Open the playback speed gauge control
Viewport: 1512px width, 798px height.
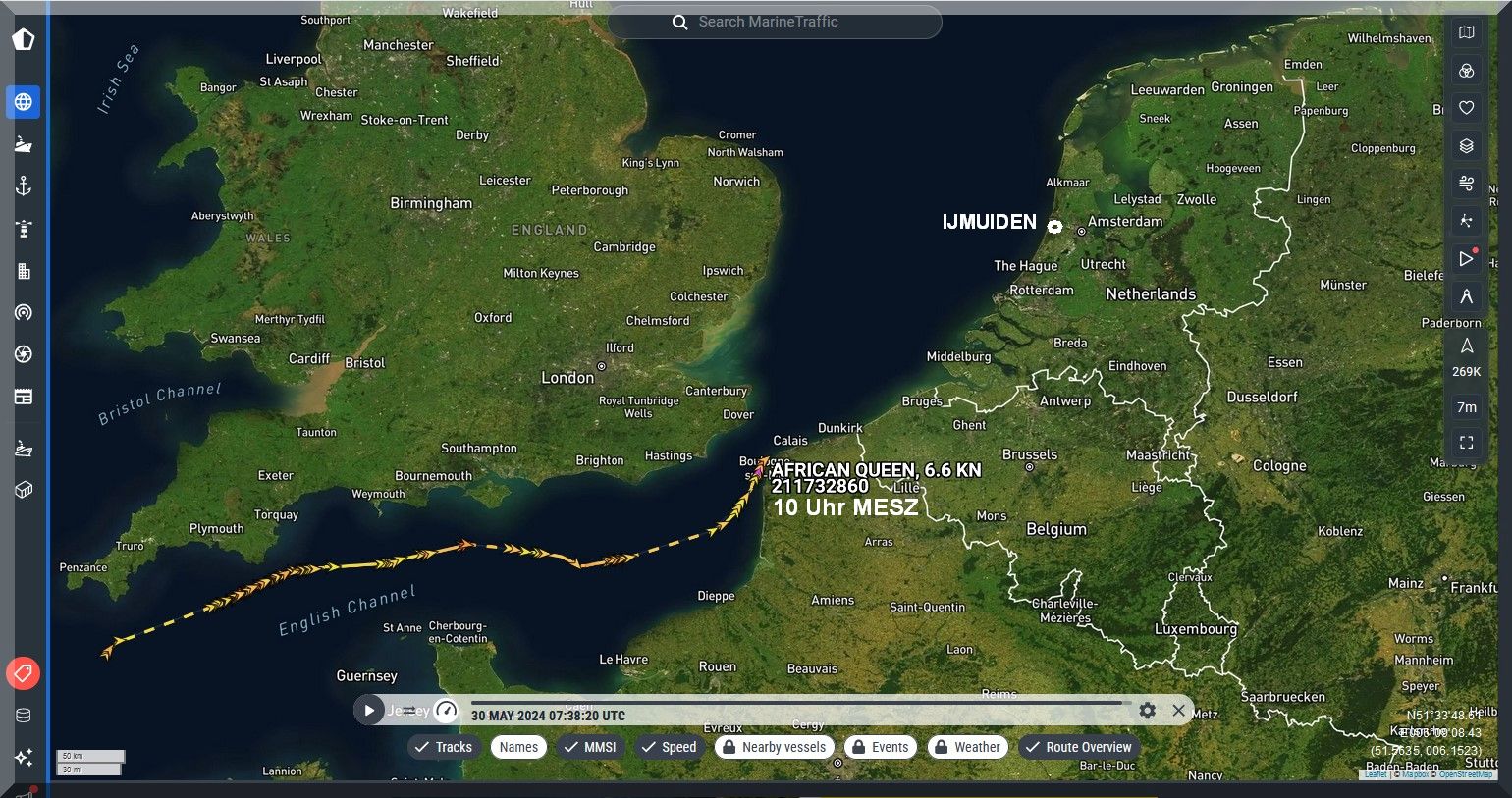[x=447, y=711]
